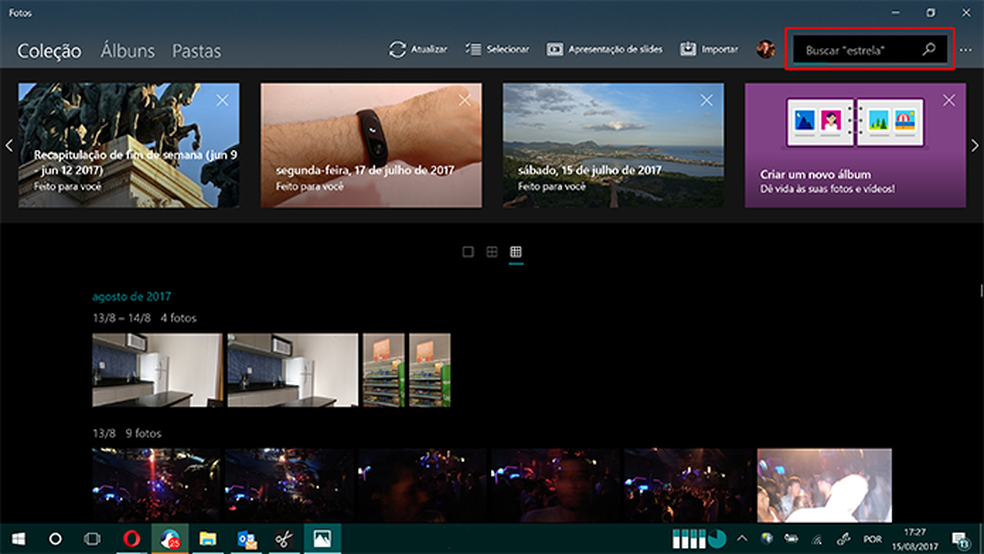Dismiss the segunda-feira, 17 de julho card
984x554 pixels.
464,100
